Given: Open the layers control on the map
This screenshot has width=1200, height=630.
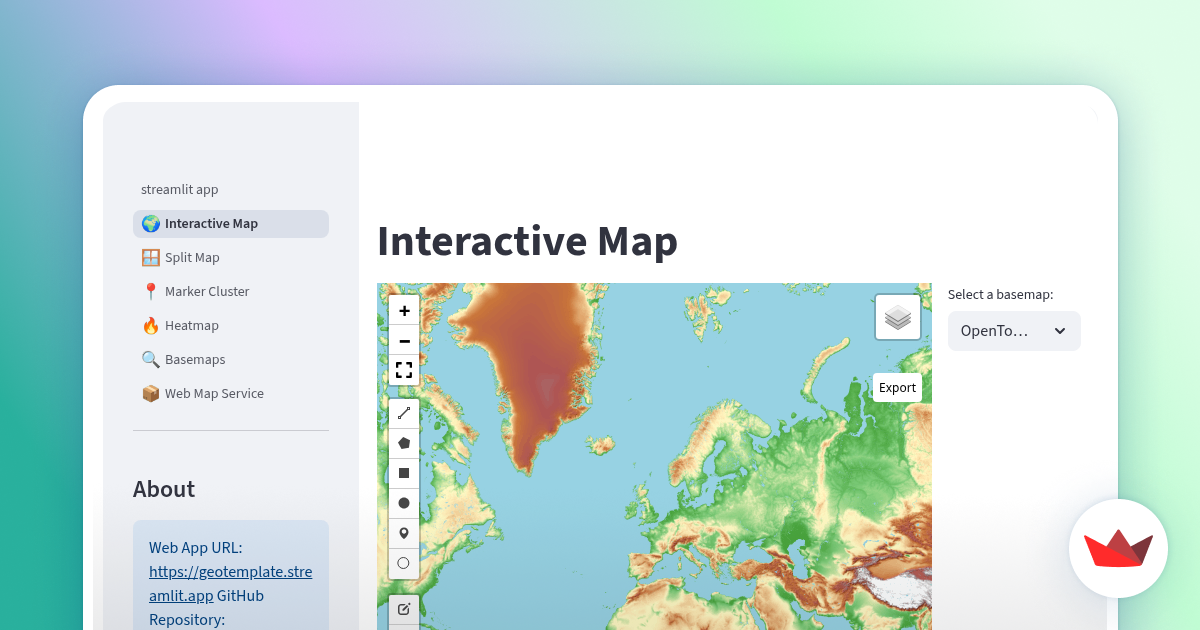Looking at the screenshot, I should (897, 316).
